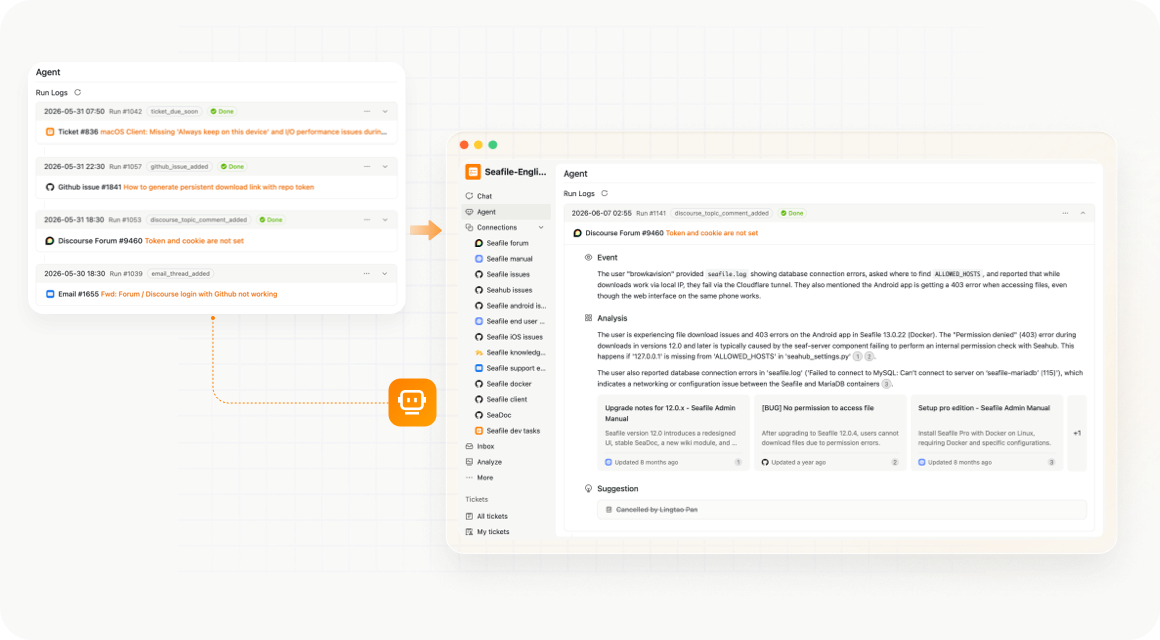Open 'Setup pro edition' reference card
1160x640 pixels.
pos(987,433)
